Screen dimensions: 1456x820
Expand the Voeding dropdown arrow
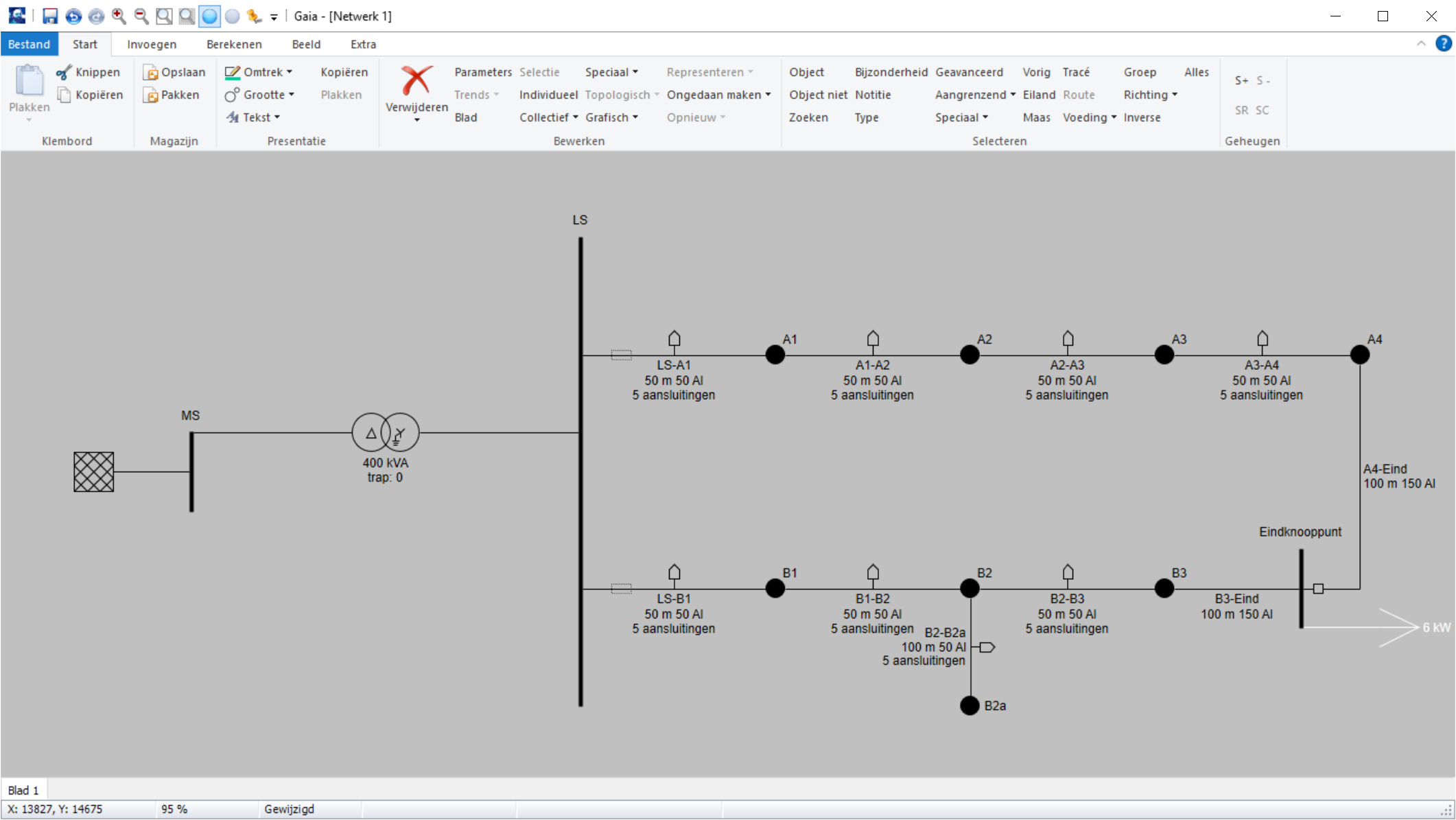pos(1114,117)
